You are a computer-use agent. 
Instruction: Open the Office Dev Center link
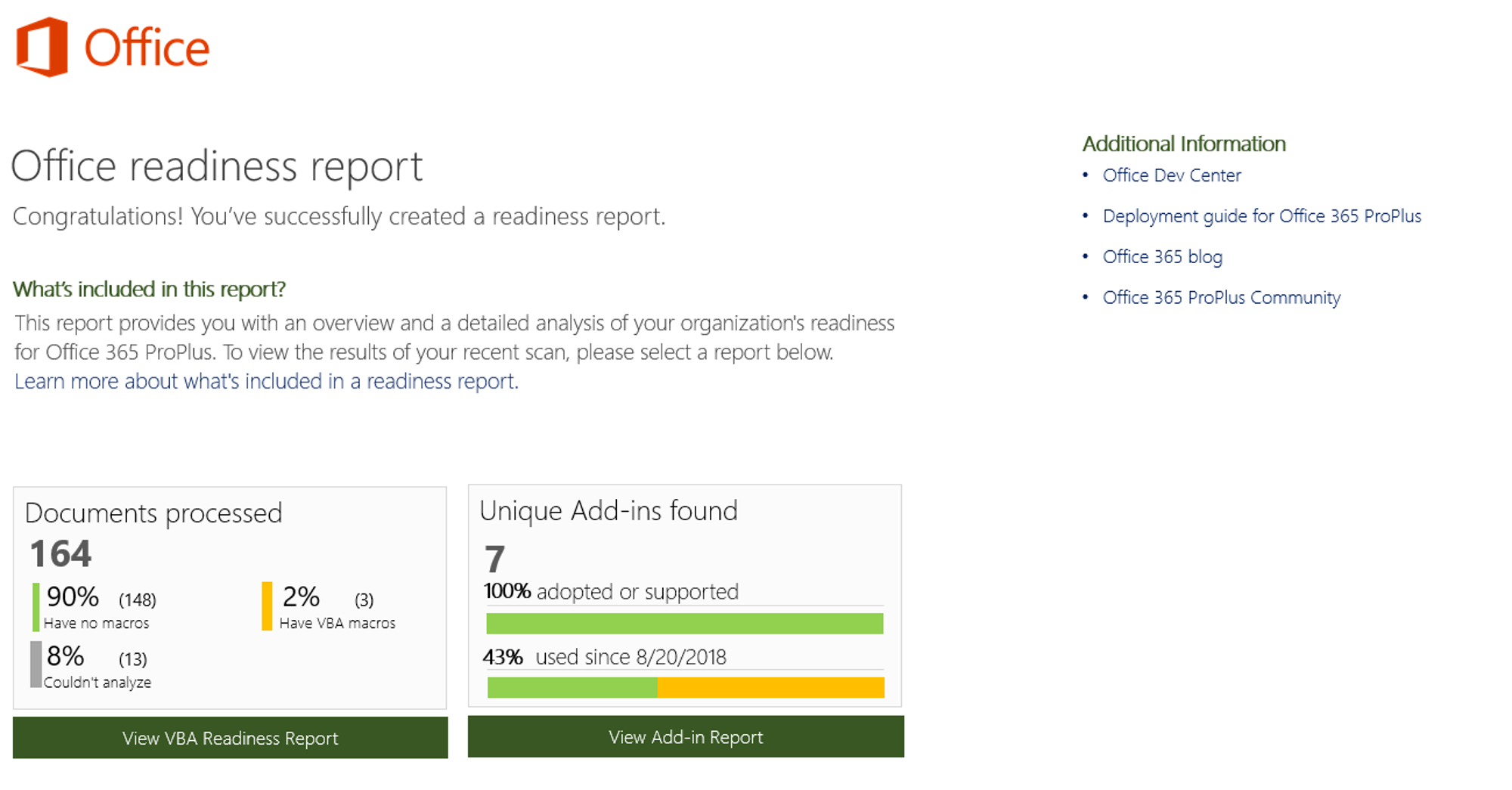1172,175
